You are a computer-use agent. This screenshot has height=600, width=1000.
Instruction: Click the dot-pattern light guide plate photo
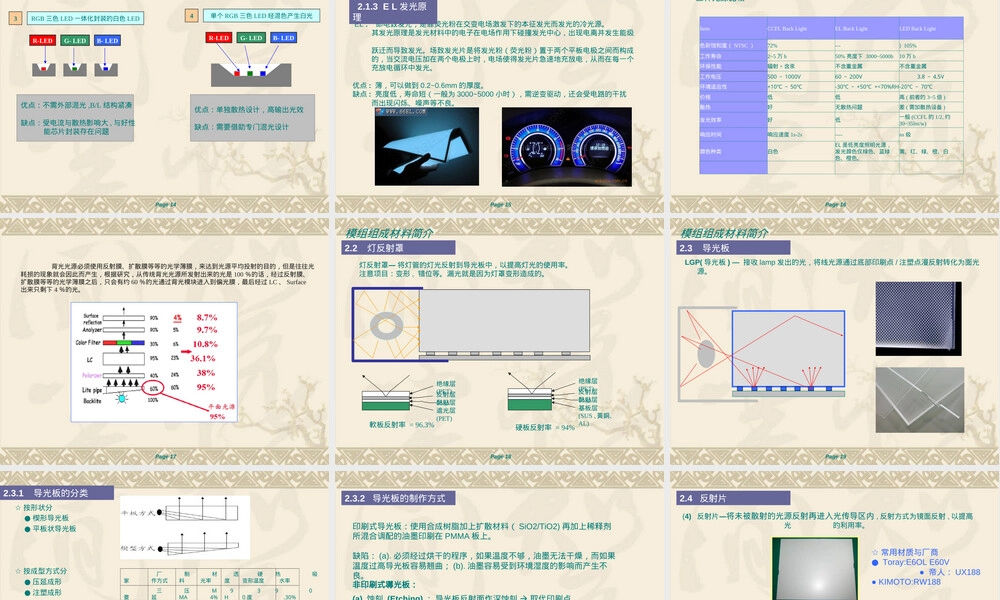tap(918, 319)
